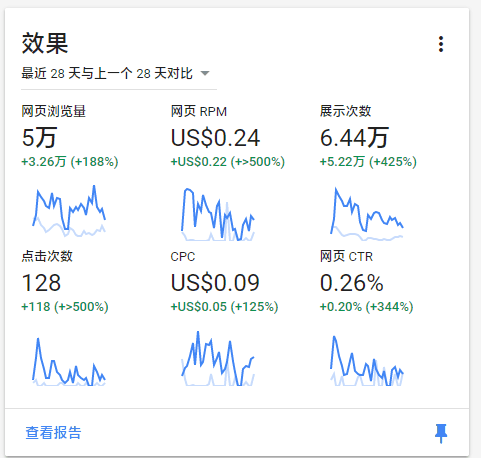This screenshot has width=481, height=458.
Task: Click the +3.26万 (+188%) change figure
Action: [x=70, y=162]
